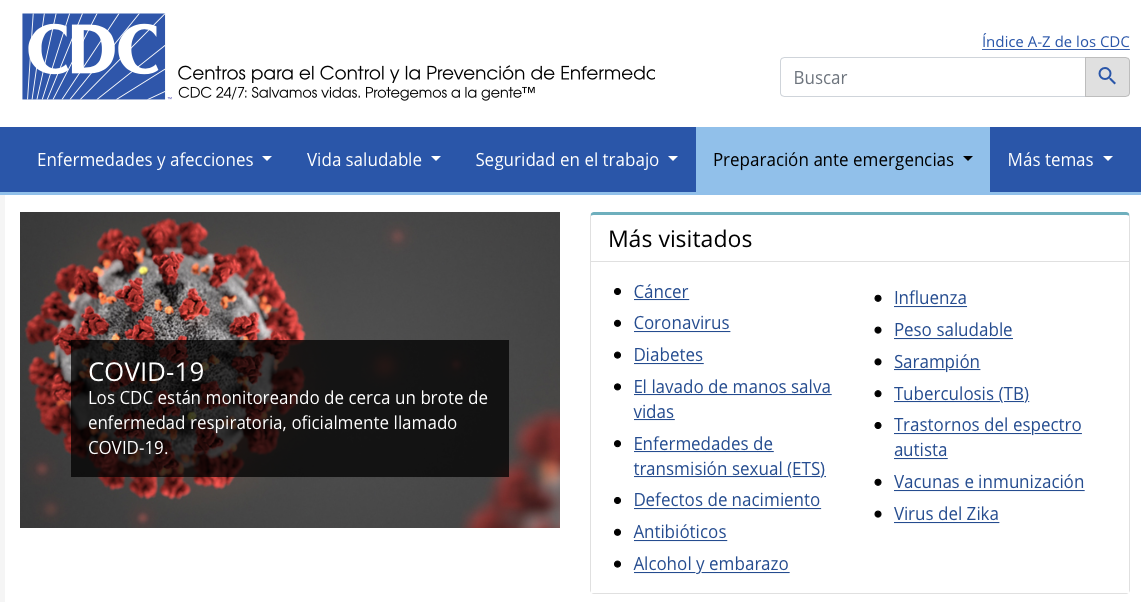Open the Enfermedades y afecciones menu
This screenshot has height=602, width=1141.
click(154, 159)
